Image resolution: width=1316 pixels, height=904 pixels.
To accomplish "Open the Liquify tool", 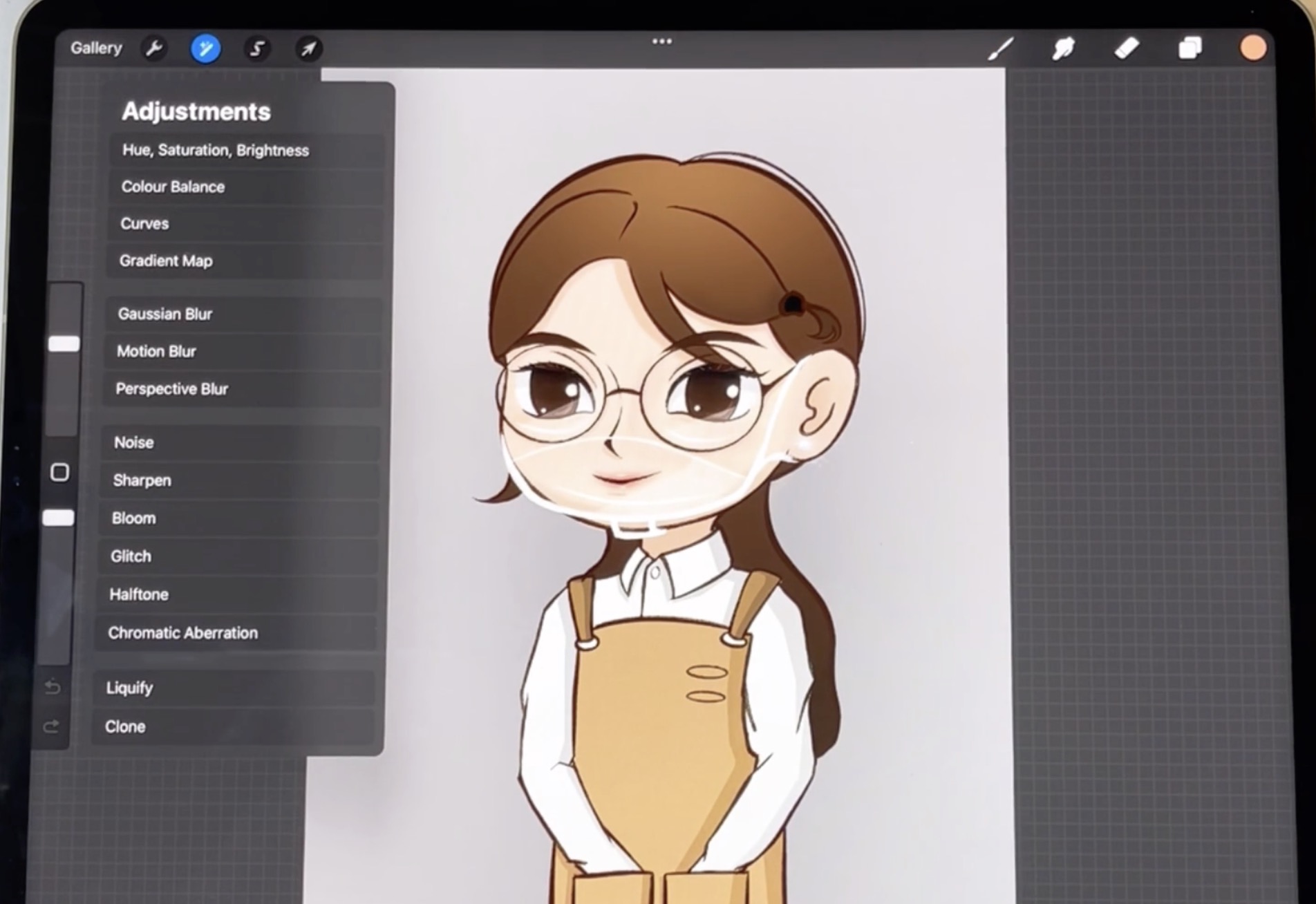I will point(234,688).
